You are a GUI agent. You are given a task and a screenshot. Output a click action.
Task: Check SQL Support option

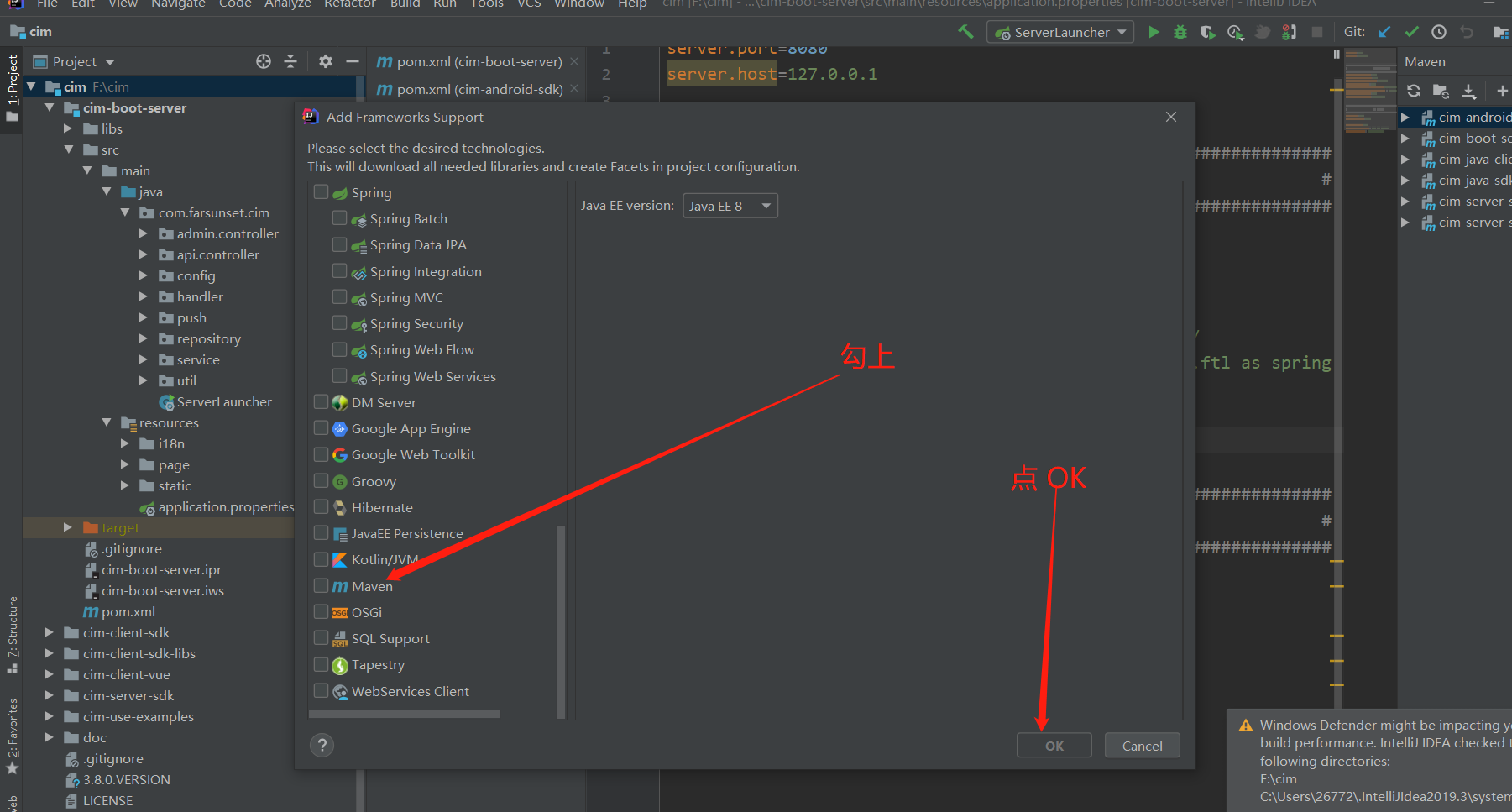pyautogui.click(x=321, y=637)
